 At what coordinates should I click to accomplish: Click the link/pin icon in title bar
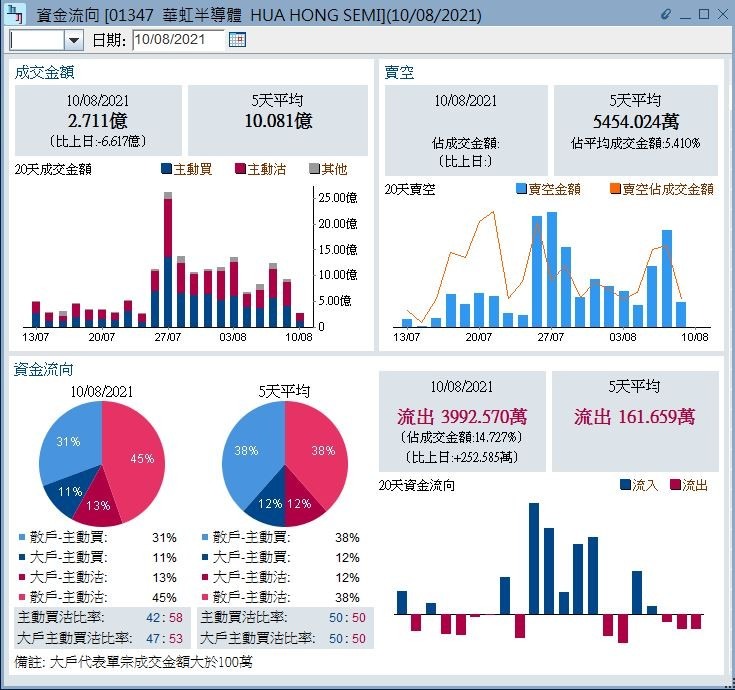coord(667,14)
